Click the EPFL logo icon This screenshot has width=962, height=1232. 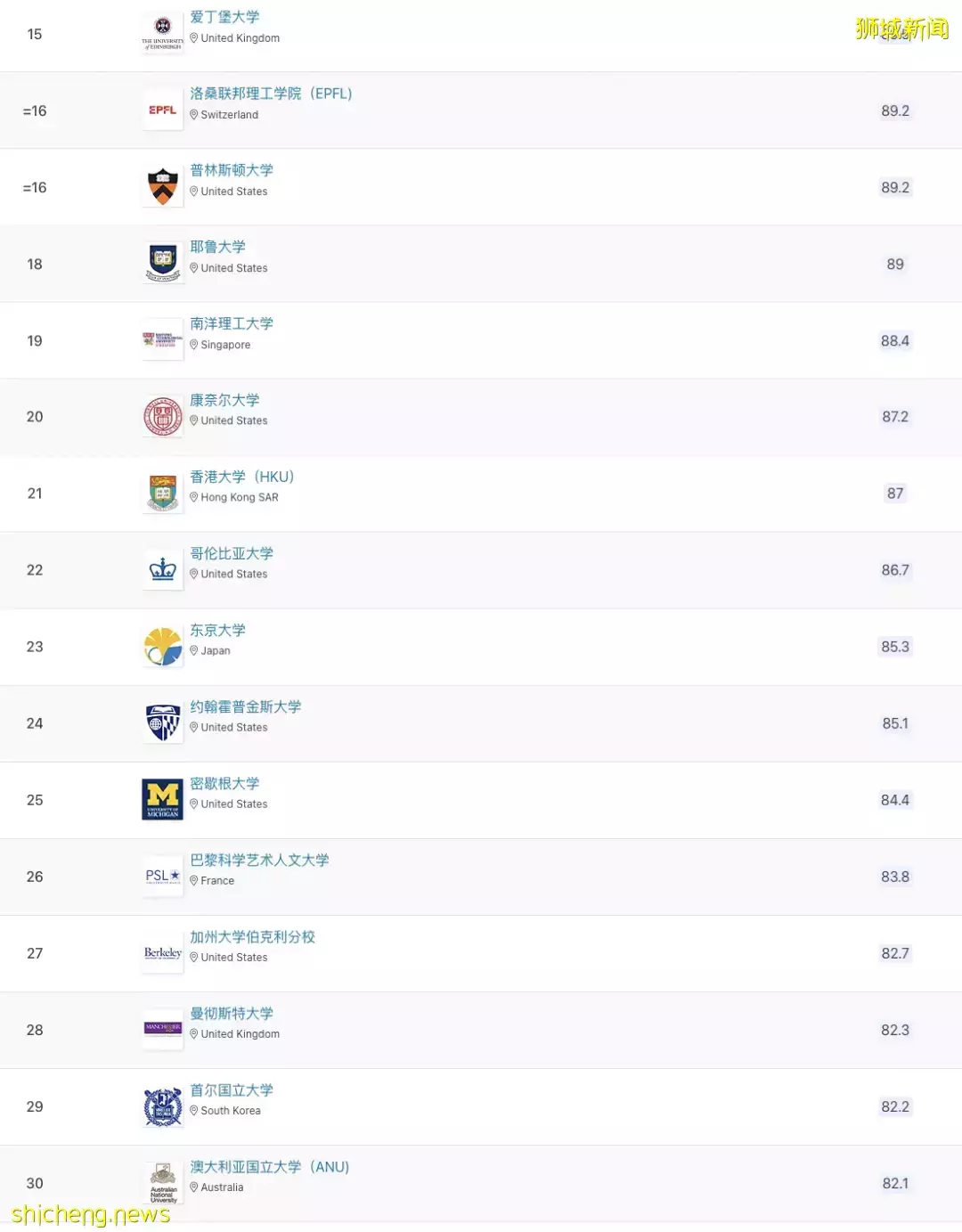[162, 110]
